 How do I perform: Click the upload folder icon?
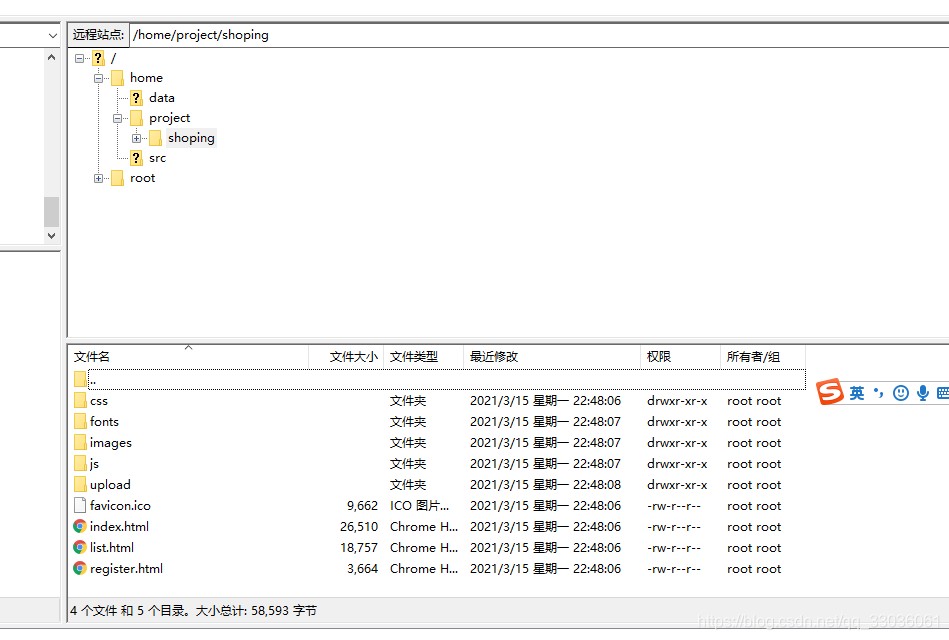[80, 484]
